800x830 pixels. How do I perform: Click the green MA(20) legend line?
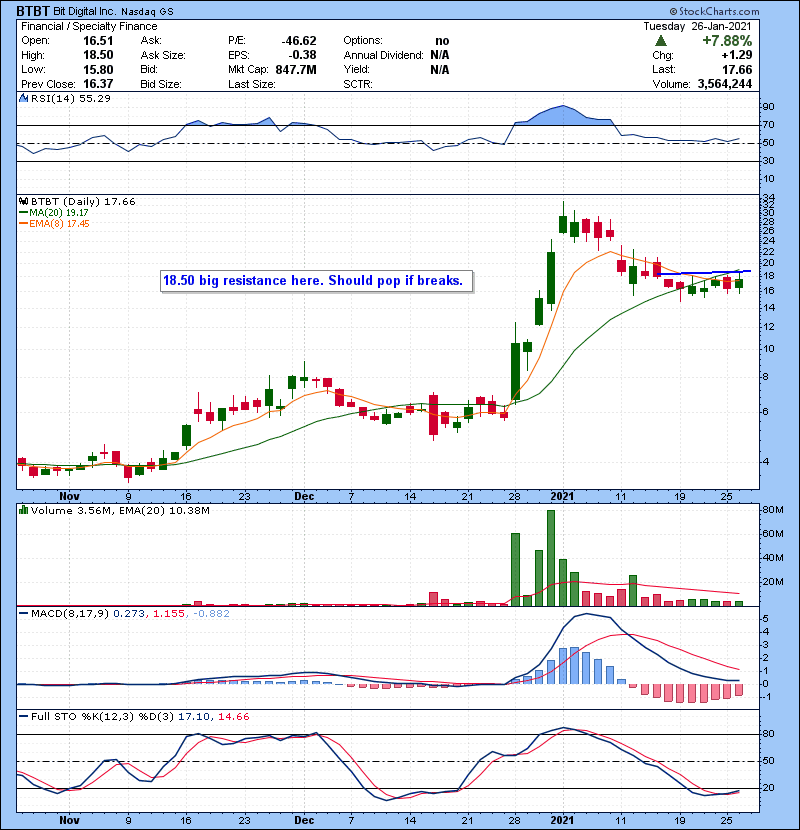tap(23, 213)
